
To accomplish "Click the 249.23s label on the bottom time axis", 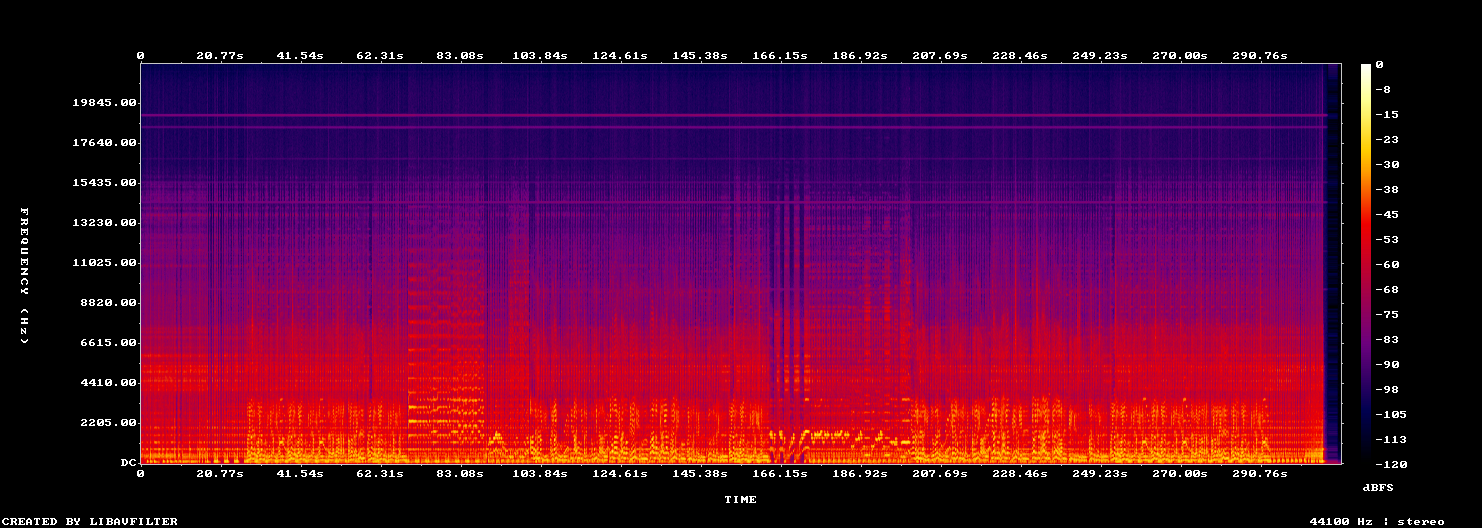I will [1100, 474].
